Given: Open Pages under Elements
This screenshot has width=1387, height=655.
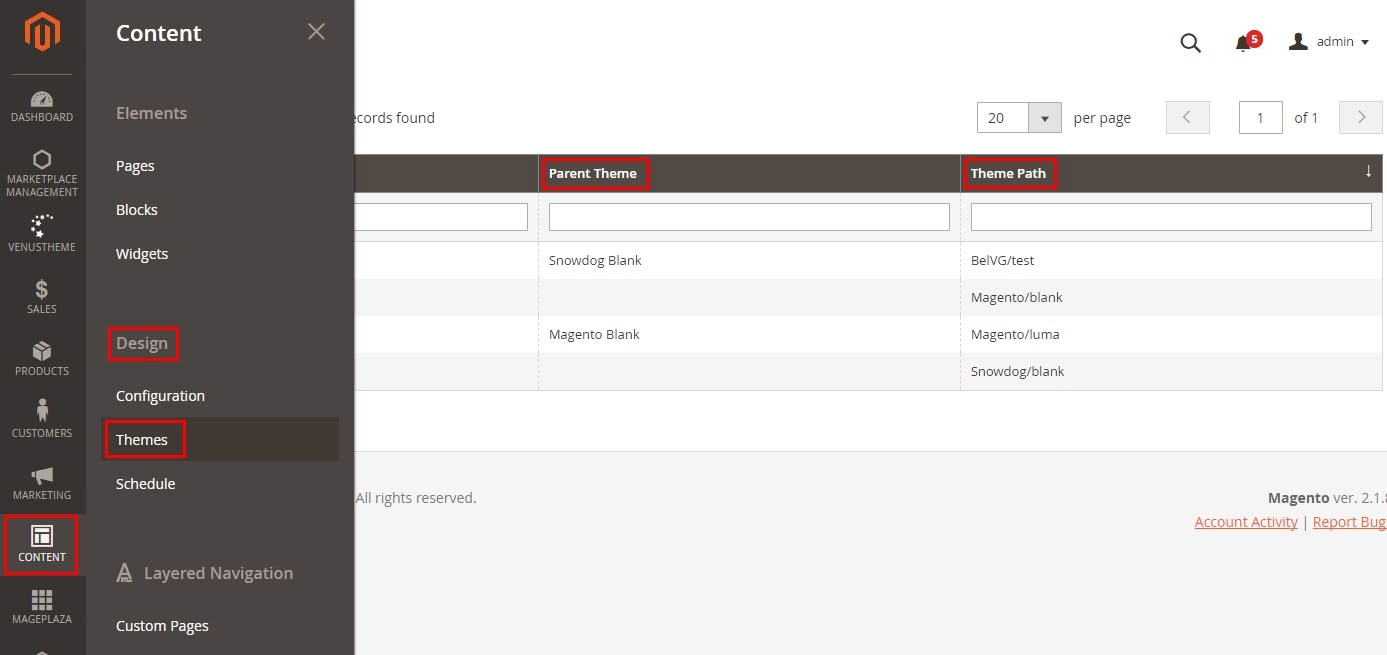Looking at the screenshot, I should tap(135, 166).
